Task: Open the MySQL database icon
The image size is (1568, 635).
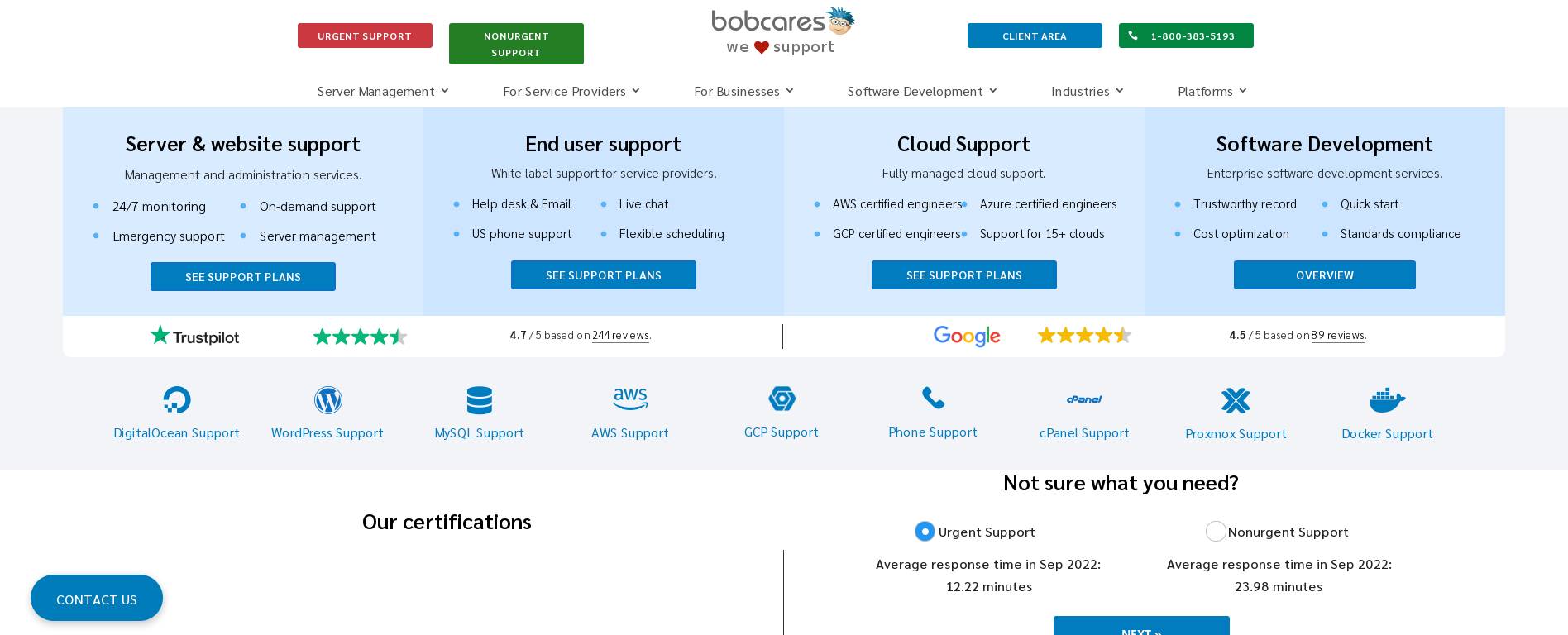Action: coord(479,400)
